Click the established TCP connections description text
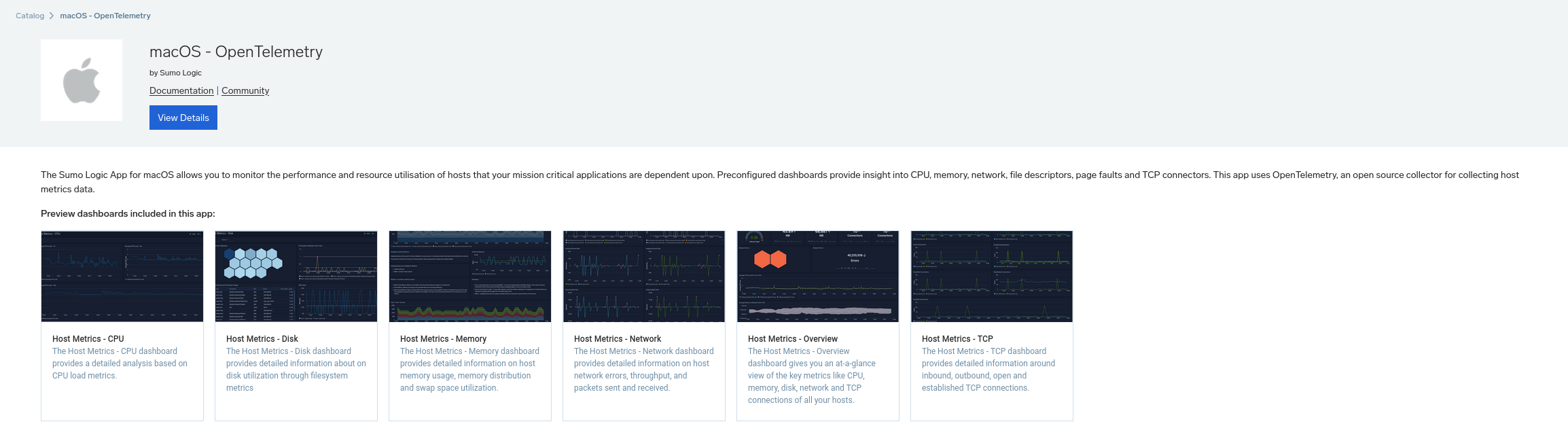Viewport: 1568px width, 441px height. tap(988, 370)
